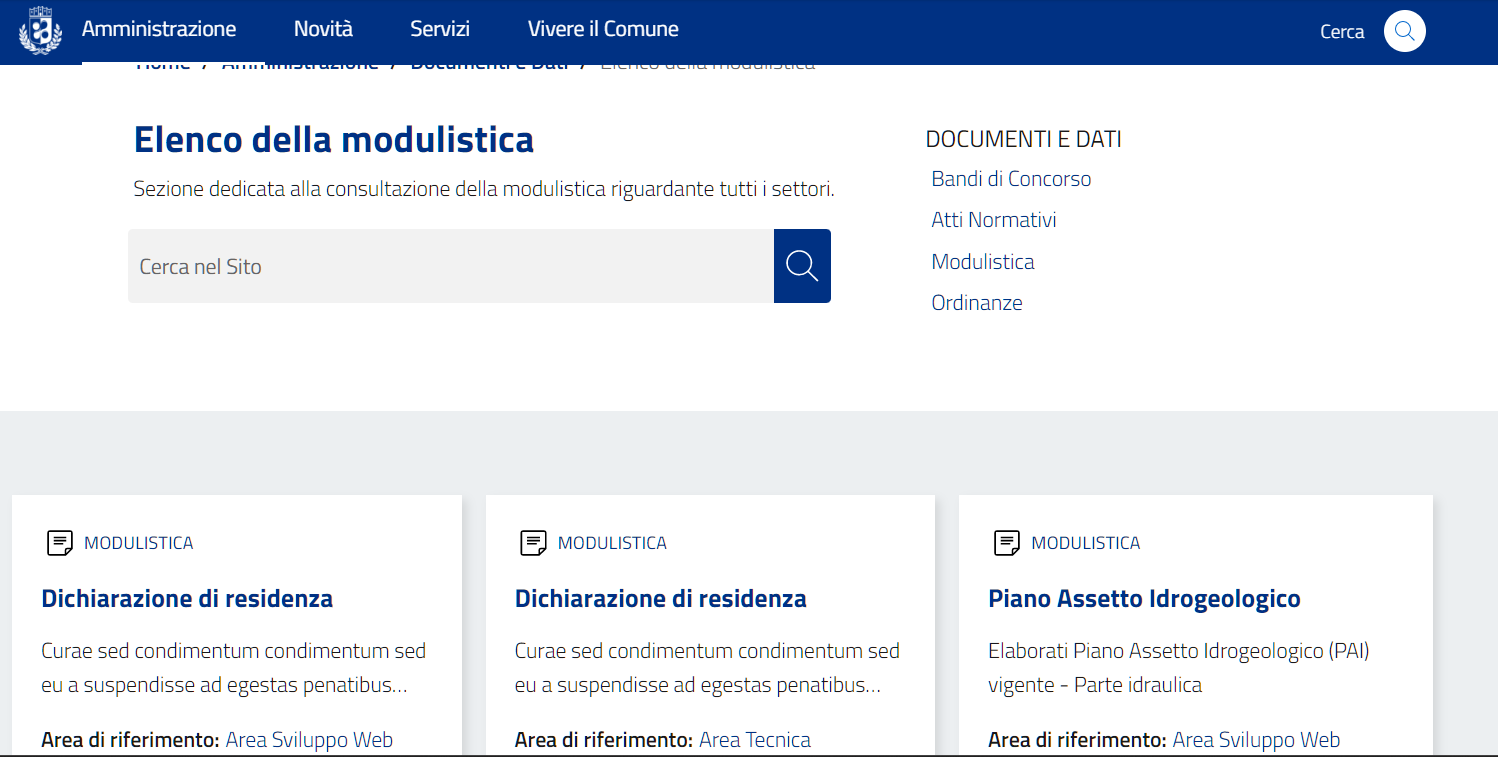Open the Amministrazione menu
This screenshot has height=757, width=1498.
tap(159, 29)
